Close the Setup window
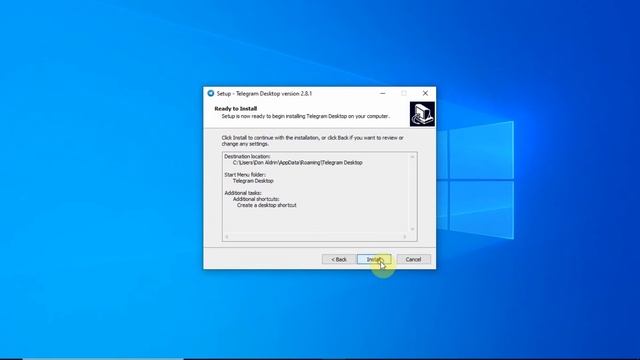640x360 pixels. (425, 93)
